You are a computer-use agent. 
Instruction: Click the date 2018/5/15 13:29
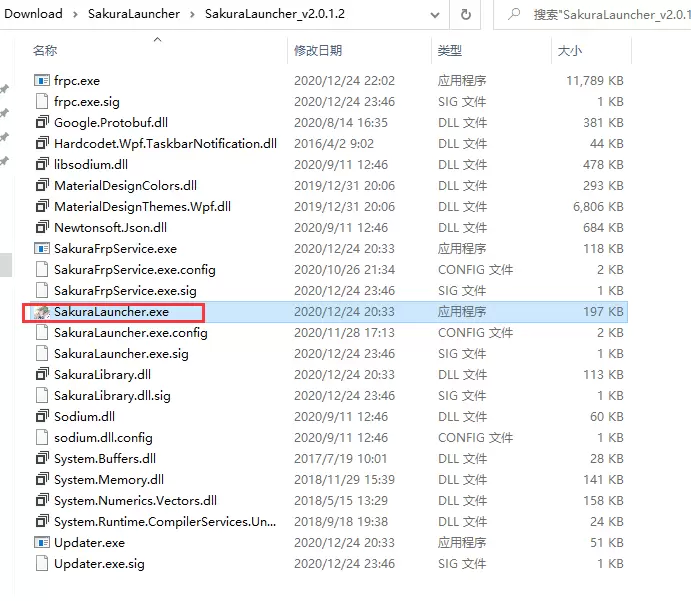[x=341, y=501]
